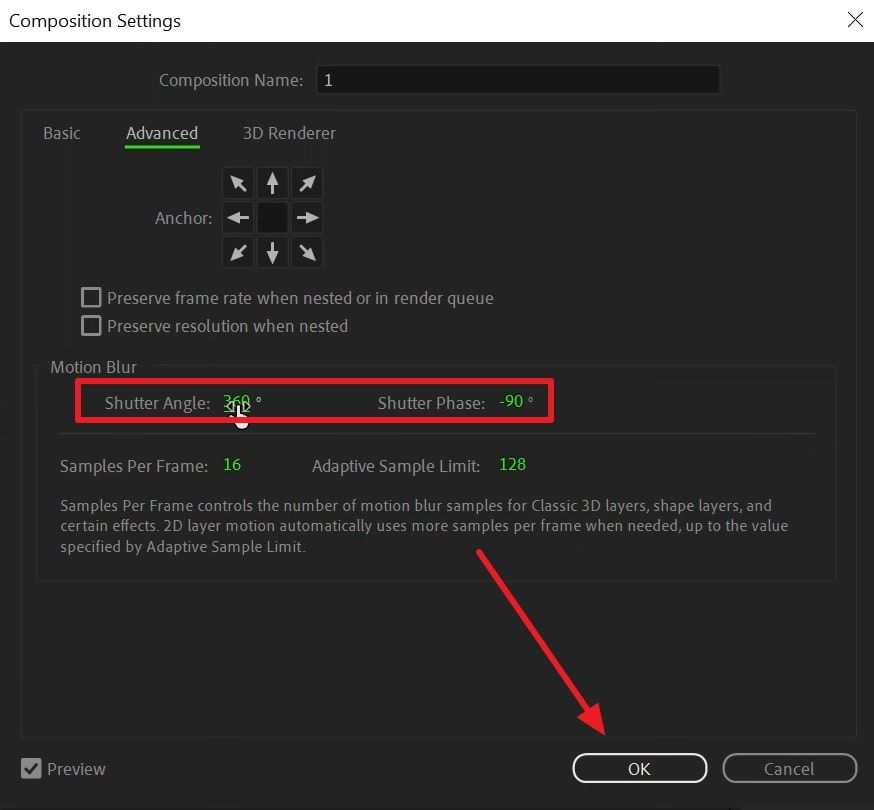Screen dimensions: 874x810
Task: Click the Composition Name text field
Action: 518,80
